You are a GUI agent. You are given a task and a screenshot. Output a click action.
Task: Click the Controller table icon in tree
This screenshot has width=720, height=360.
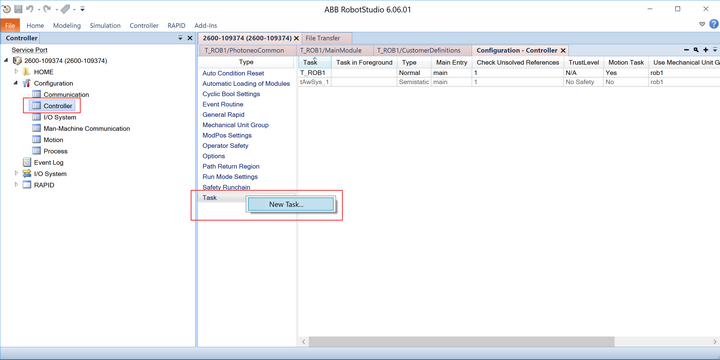pyautogui.click(x=36, y=106)
